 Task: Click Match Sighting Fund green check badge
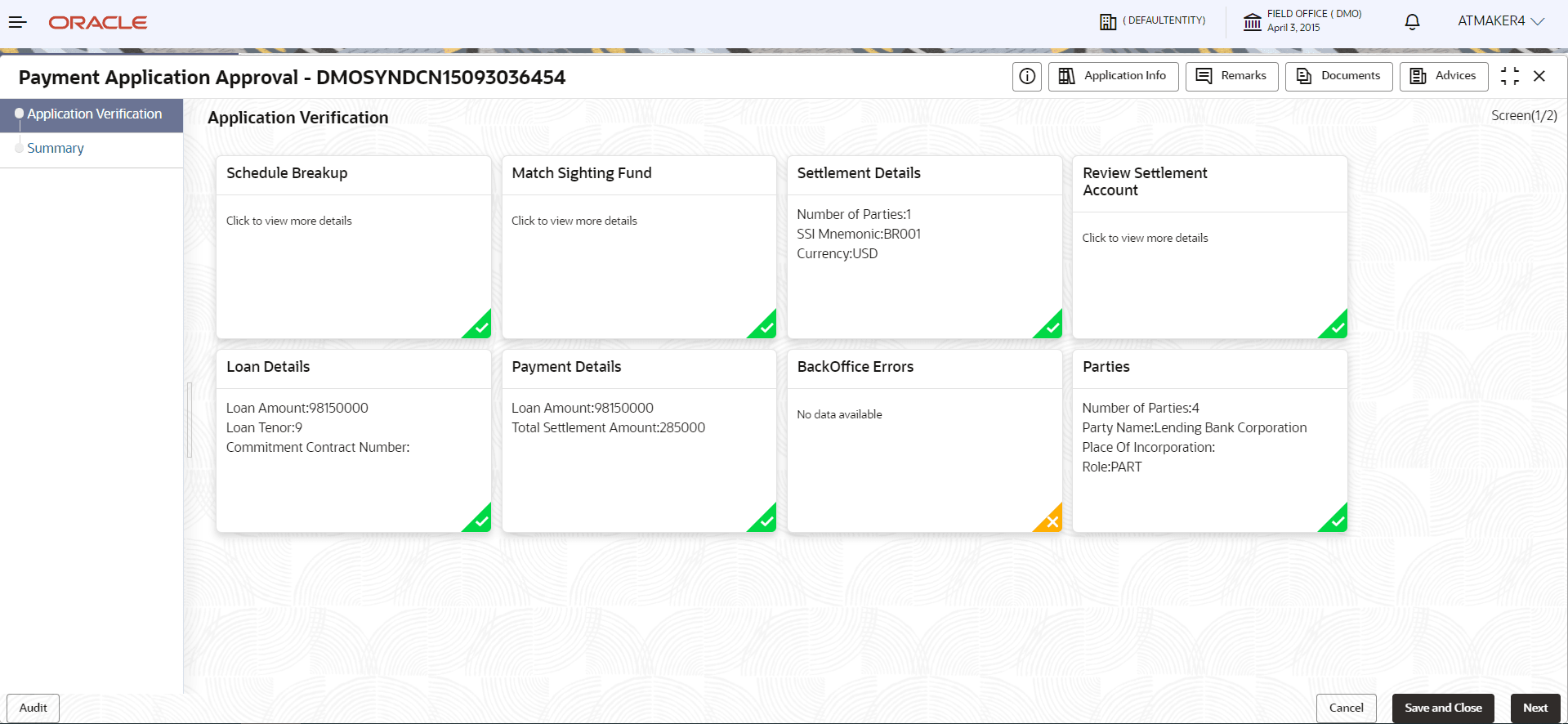pos(766,328)
